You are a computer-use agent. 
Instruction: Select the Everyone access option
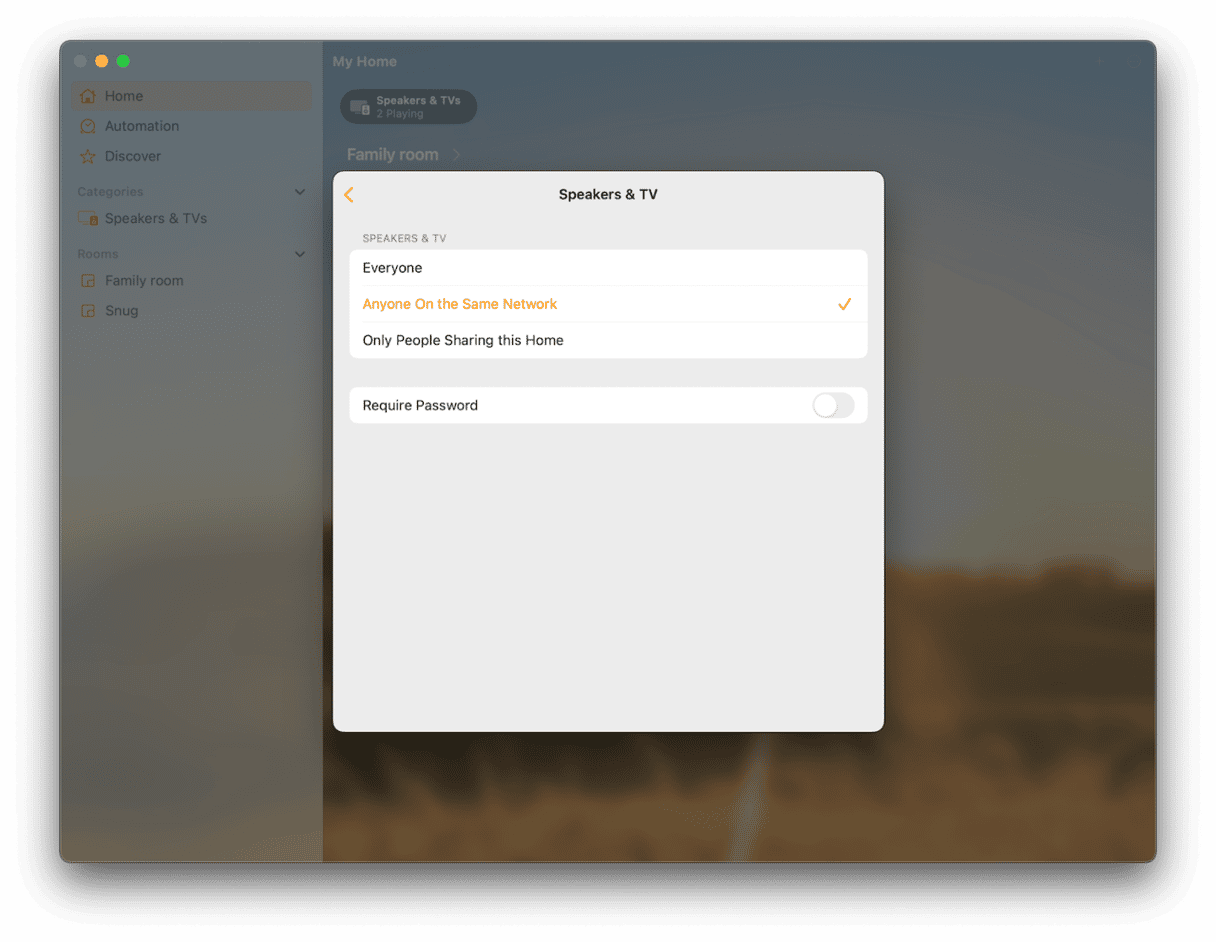point(608,268)
